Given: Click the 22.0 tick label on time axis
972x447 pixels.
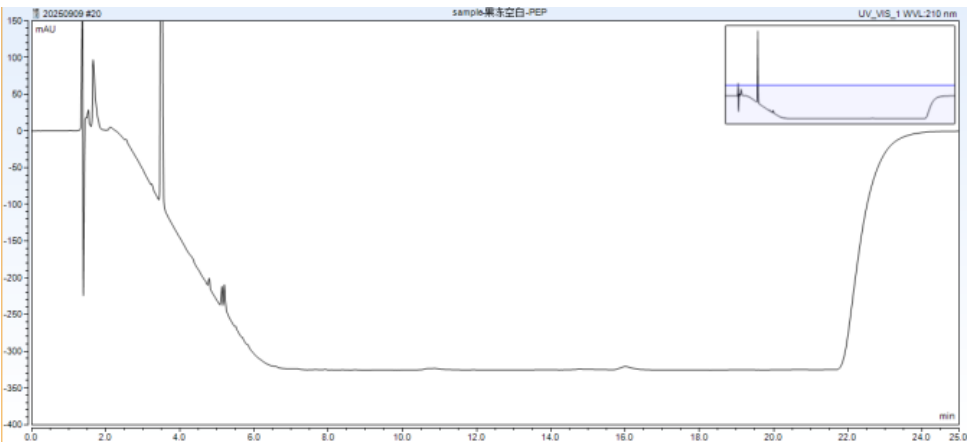Looking at the screenshot, I should (847, 437).
